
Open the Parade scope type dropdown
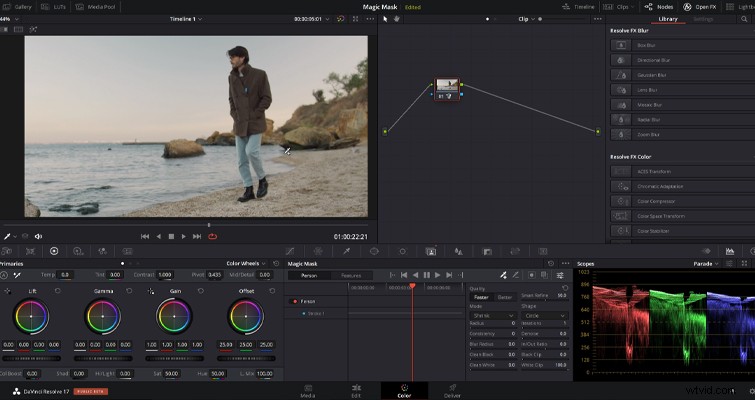coord(706,263)
